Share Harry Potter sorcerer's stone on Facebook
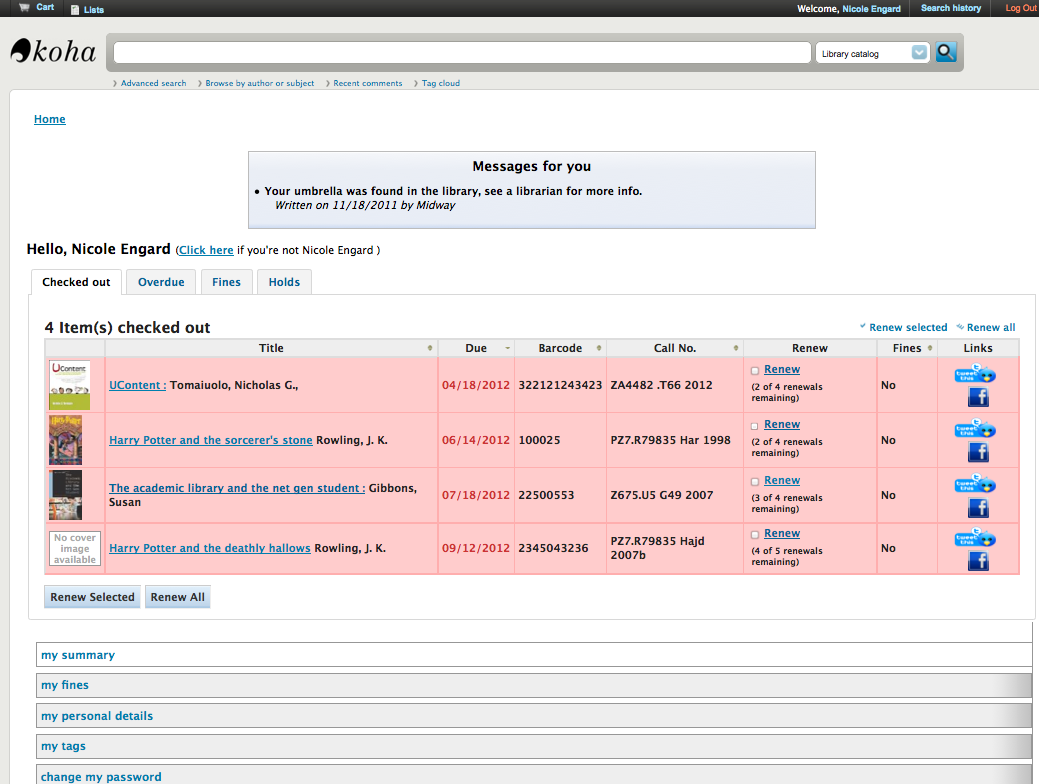1039x784 pixels. click(978, 453)
